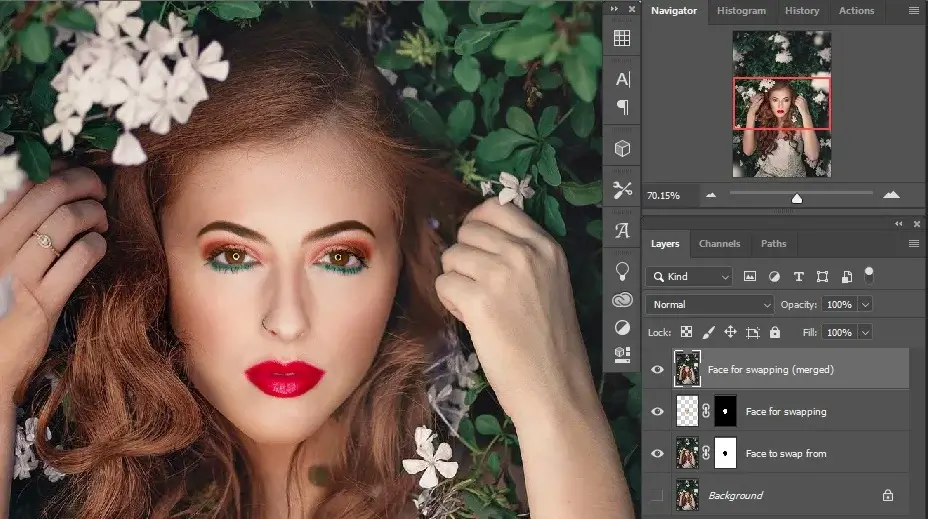Select the Face for swapping layer mask thumbnail
Image resolution: width=928 pixels, height=519 pixels.
(x=726, y=411)
